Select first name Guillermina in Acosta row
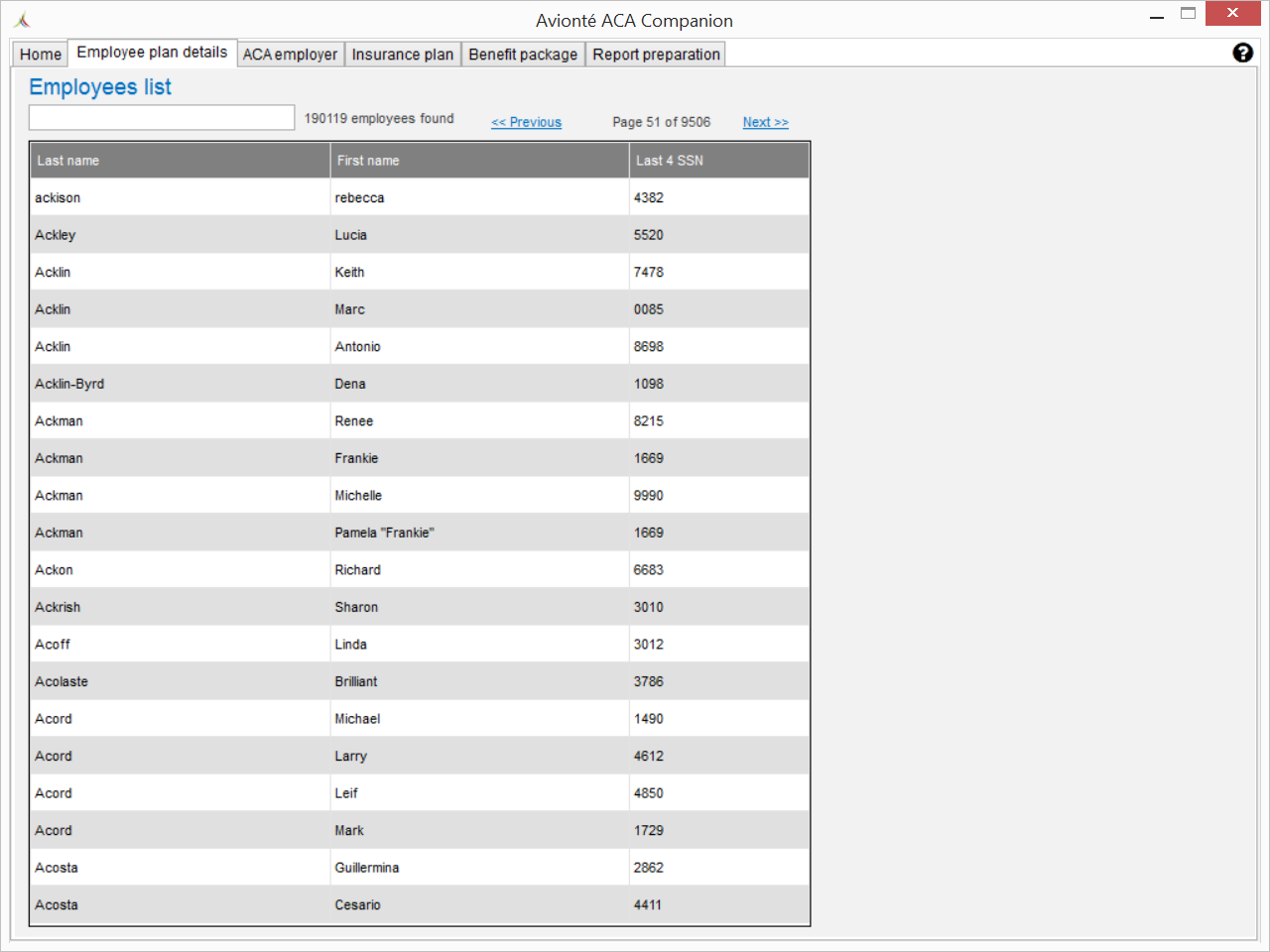 (x=367, y=868)
